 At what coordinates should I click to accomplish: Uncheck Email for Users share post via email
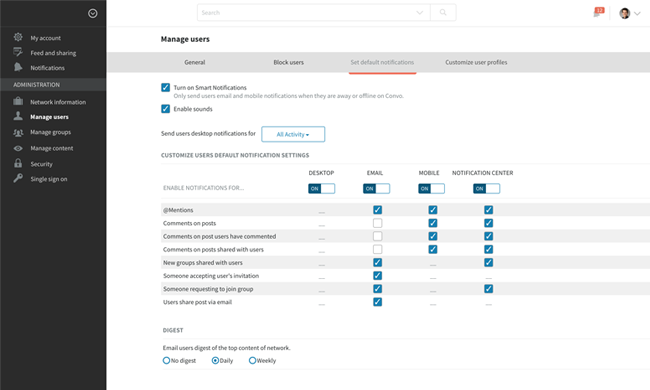pos(377,302)
